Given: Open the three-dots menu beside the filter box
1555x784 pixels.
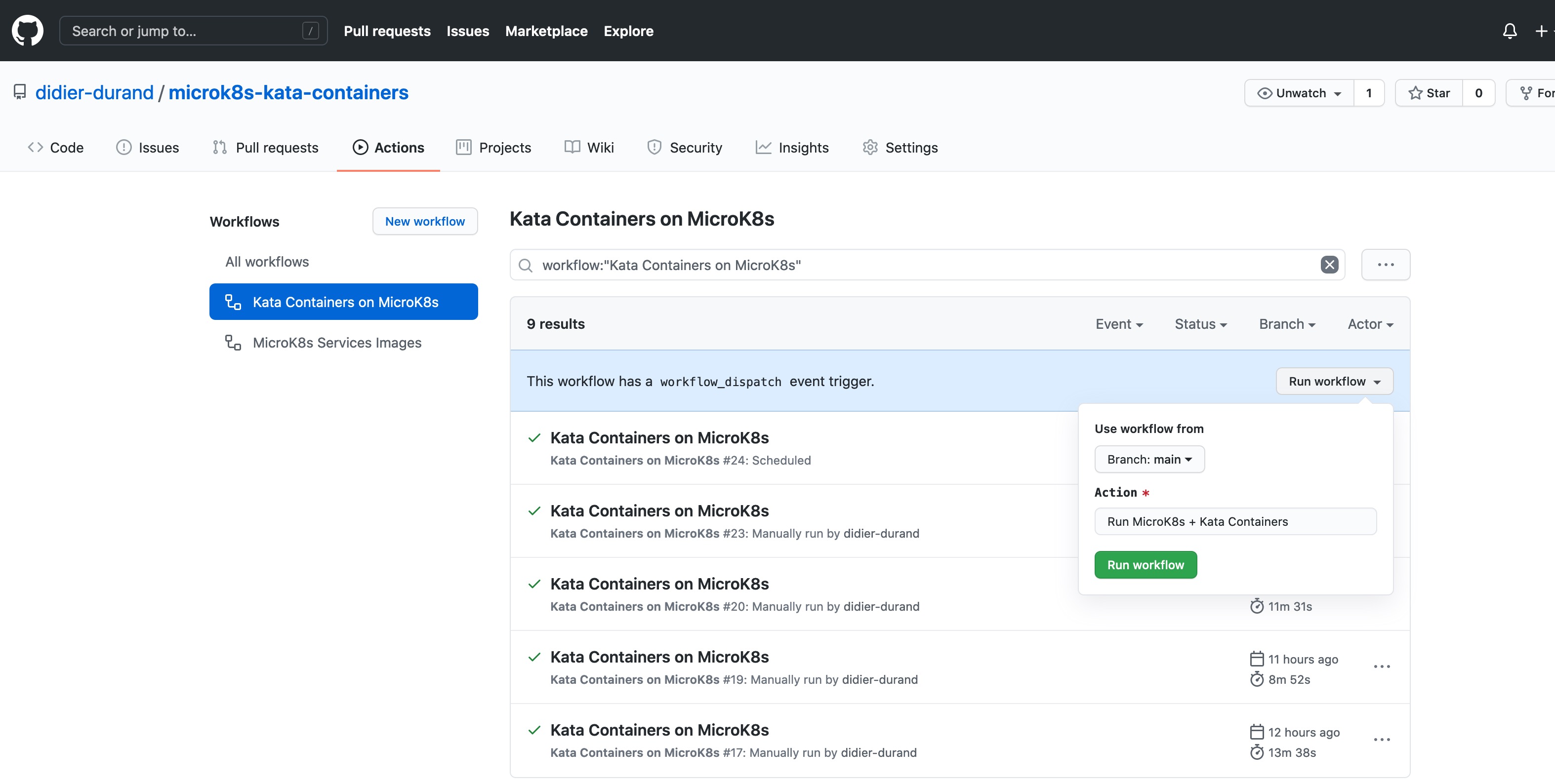Looking at the screenshot, I should click(x=1386, y=265).
